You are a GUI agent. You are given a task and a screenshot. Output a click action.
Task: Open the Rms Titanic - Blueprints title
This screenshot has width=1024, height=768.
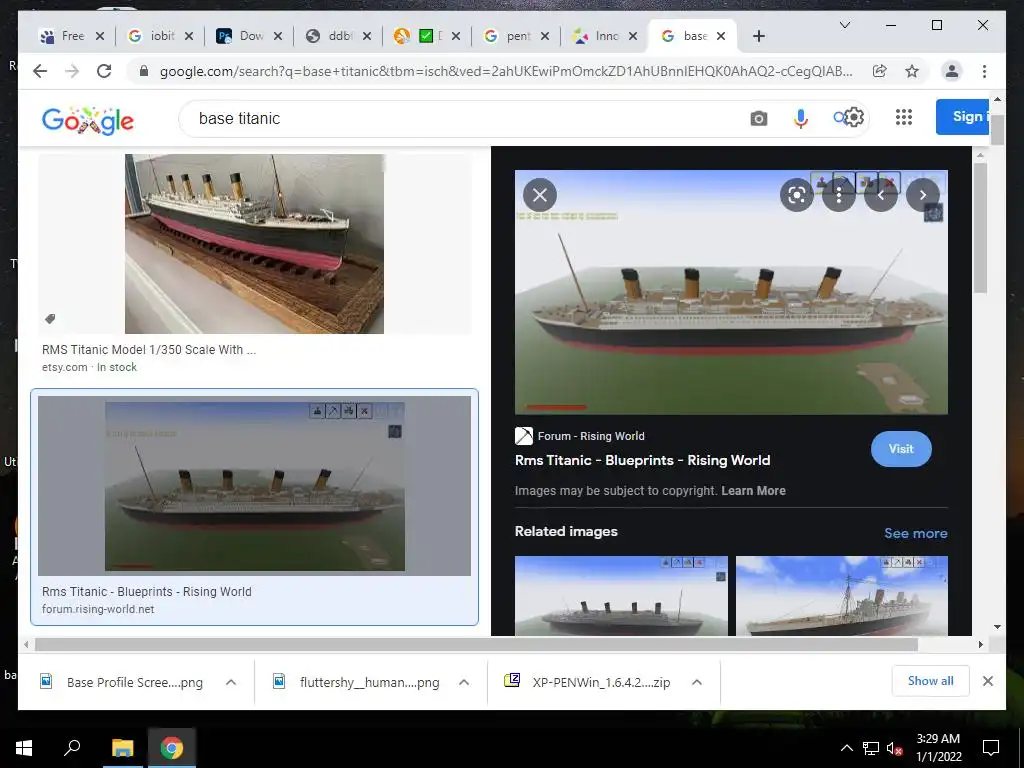pos(643,460)
